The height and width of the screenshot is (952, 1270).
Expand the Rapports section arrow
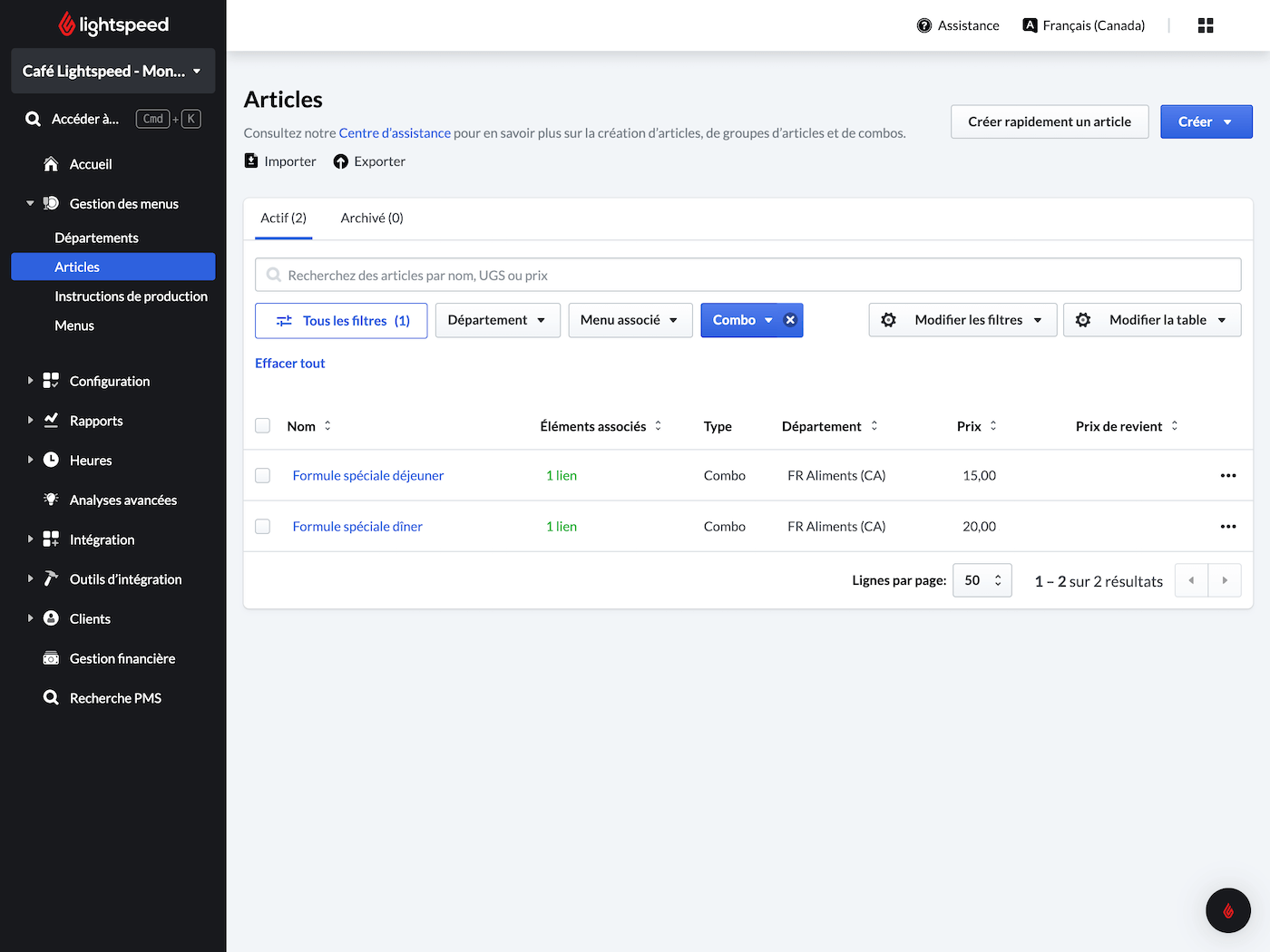click(30, 420)
